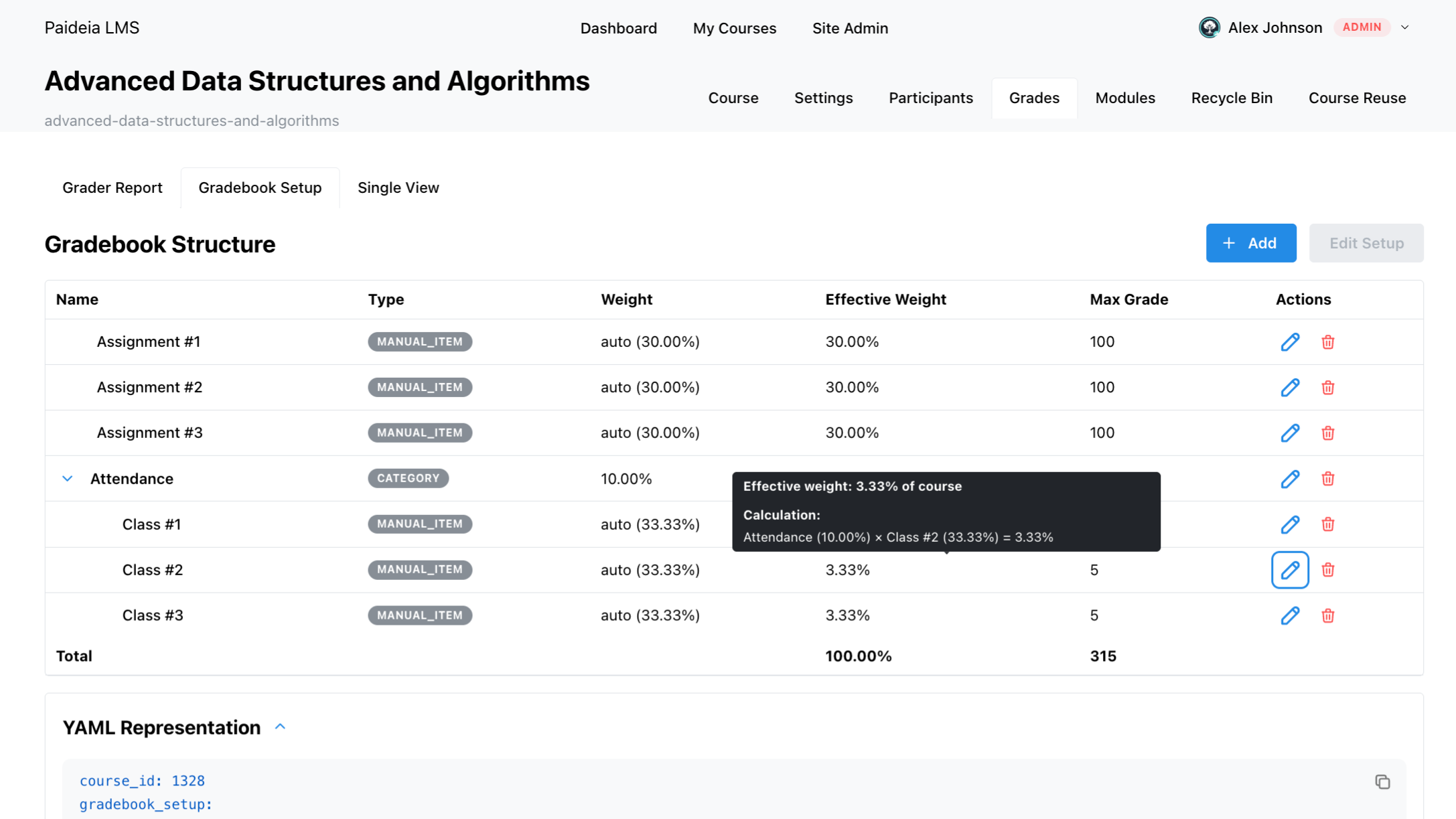Click the Class #1 row name

(x=151, y=524)
